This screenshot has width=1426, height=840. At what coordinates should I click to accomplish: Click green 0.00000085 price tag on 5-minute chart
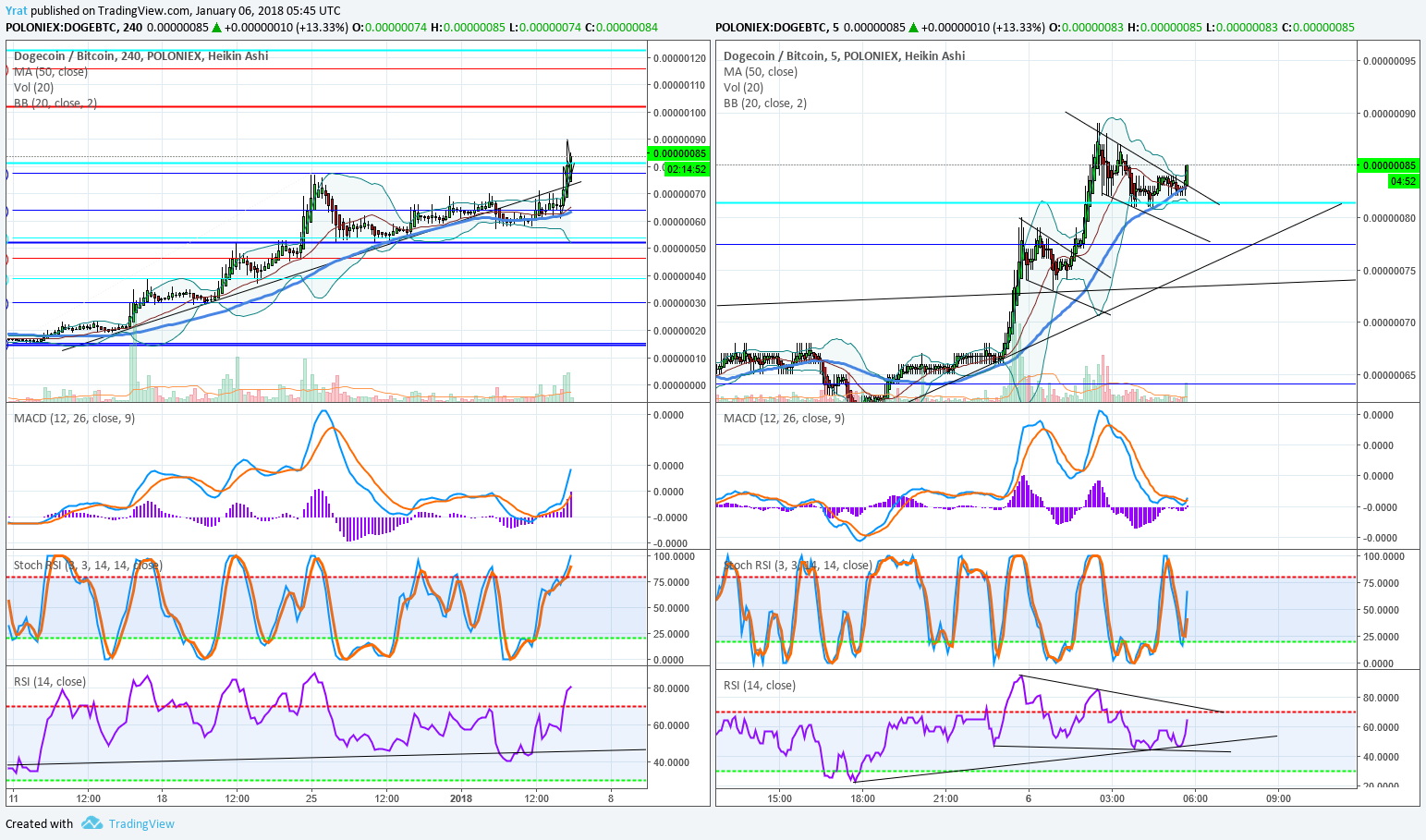pyautogui.click(x=1388, y=165)
